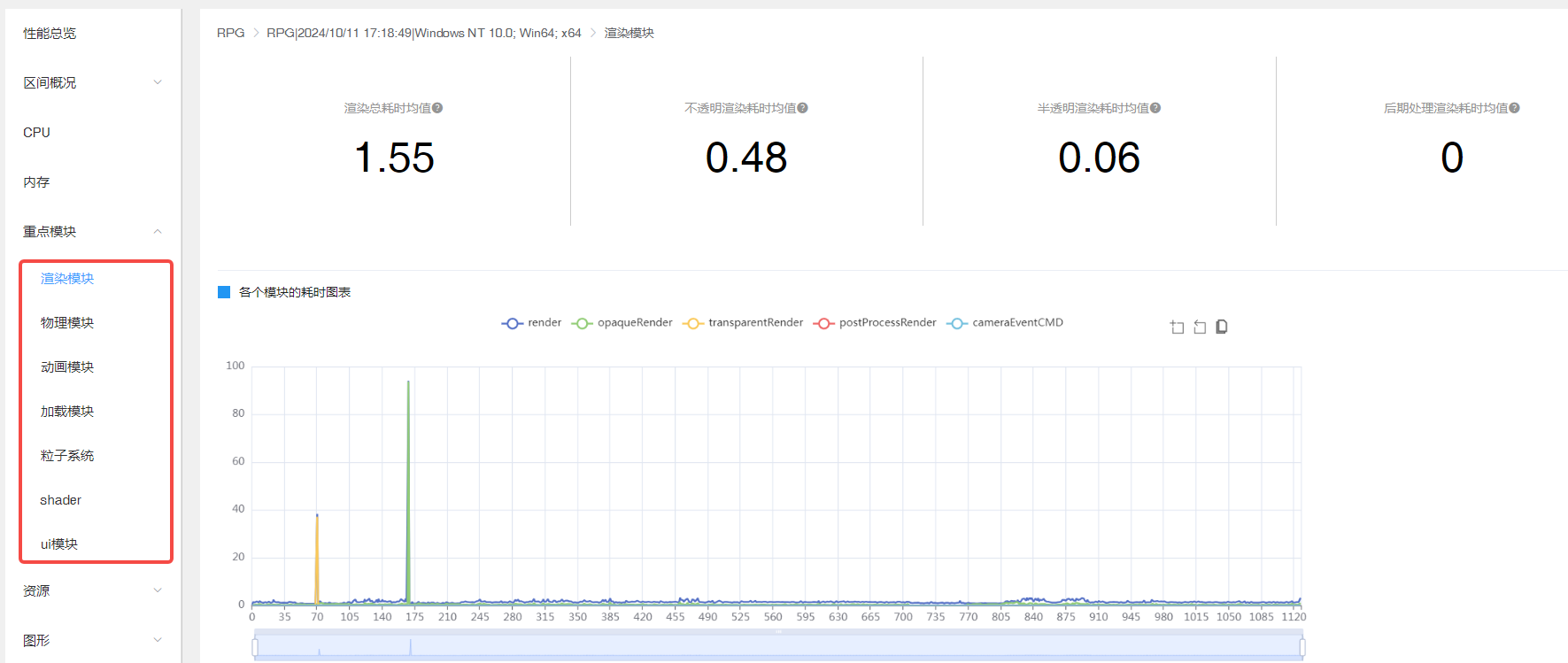The width and height of the screenshot is (1568, 663).
Task: Toggle the render series in legend
Action: 531,323
